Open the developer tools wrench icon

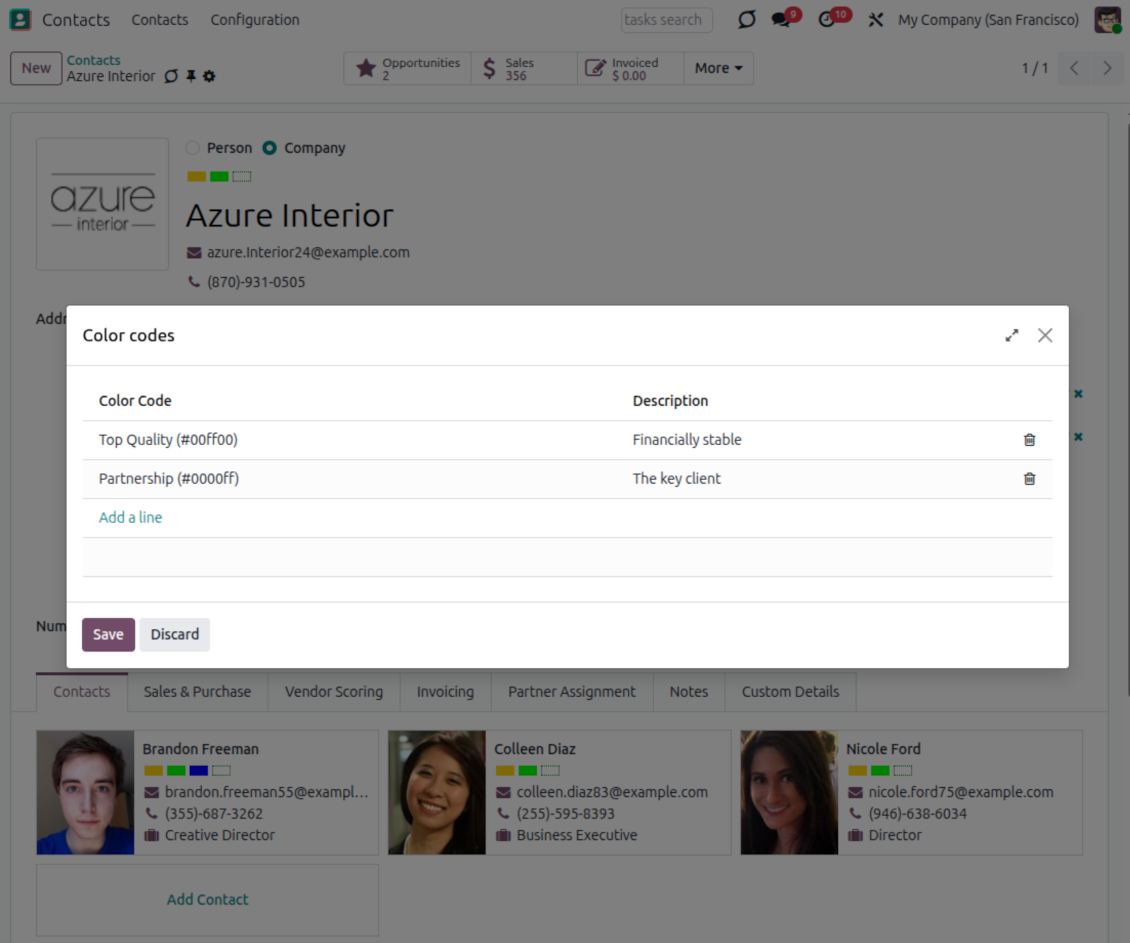pyautogui.click(x=876, y=20)
